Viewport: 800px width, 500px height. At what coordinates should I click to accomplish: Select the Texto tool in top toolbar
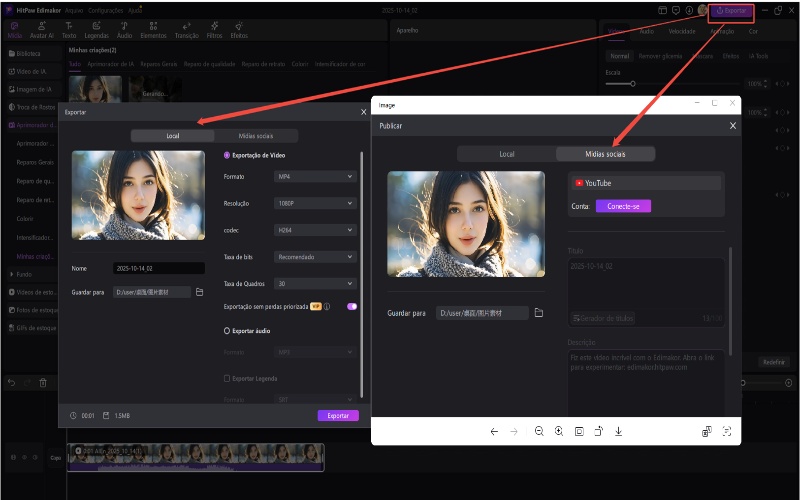pyautogui.click(x=69, y=30)
